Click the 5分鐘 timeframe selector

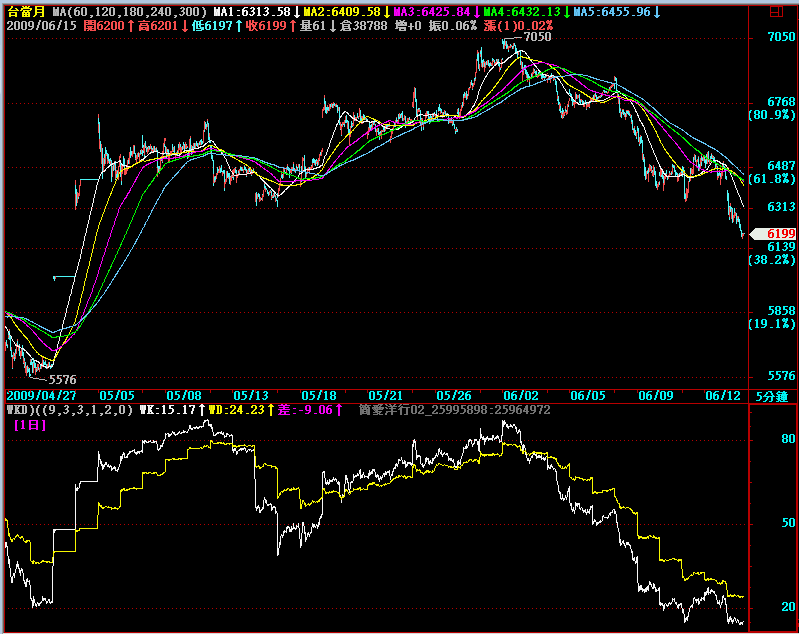click(x=771, y=396)
